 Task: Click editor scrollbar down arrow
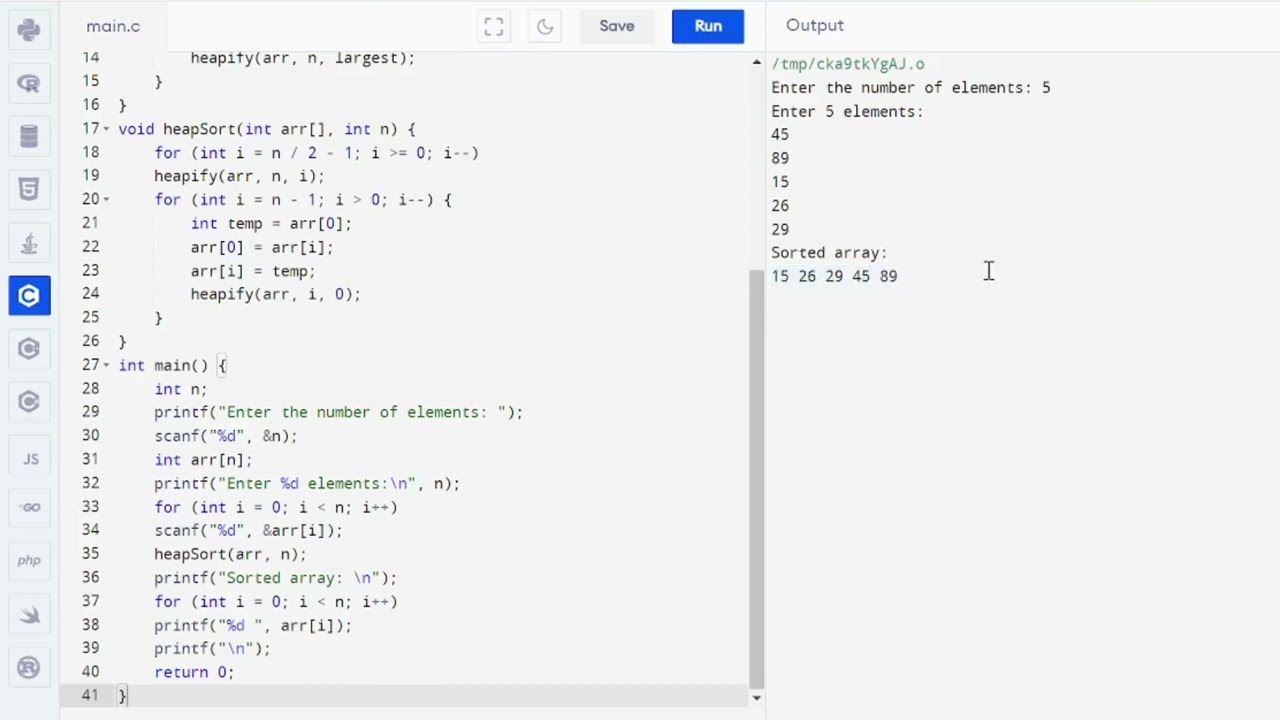[x=756, y=698]
